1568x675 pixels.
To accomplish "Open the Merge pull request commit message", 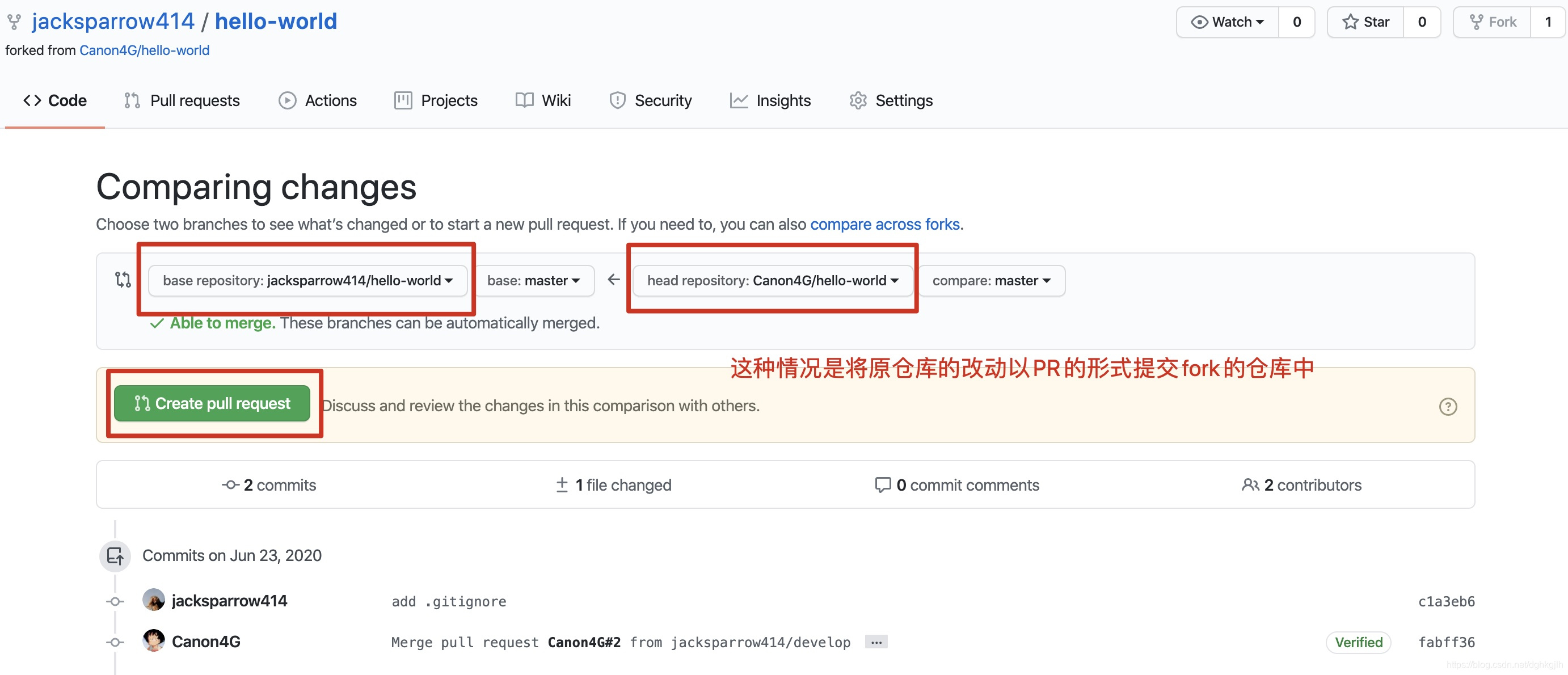I will (621, 643).
